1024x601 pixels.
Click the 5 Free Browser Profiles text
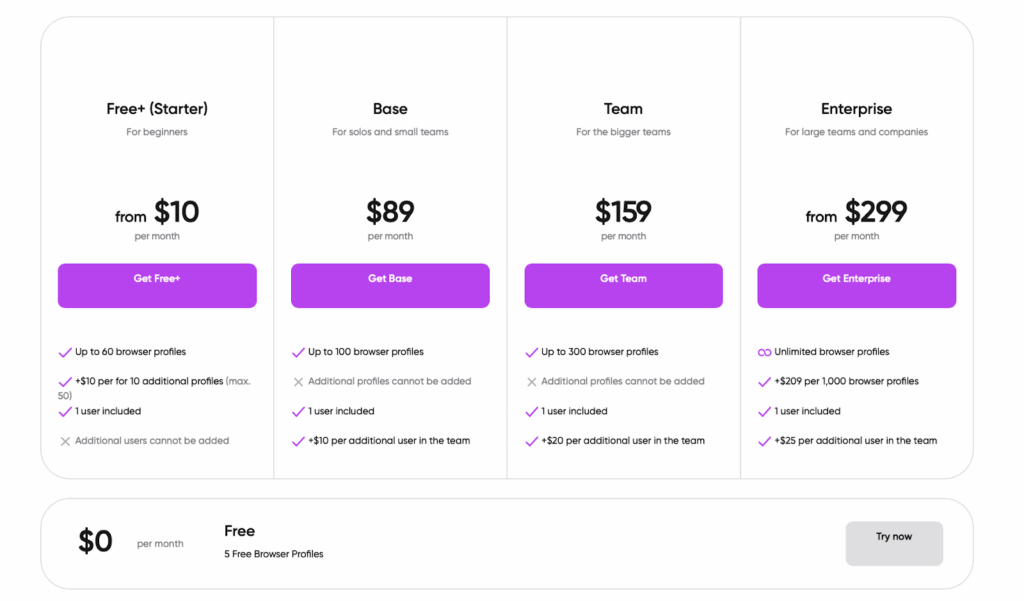[x=274, y=554]
